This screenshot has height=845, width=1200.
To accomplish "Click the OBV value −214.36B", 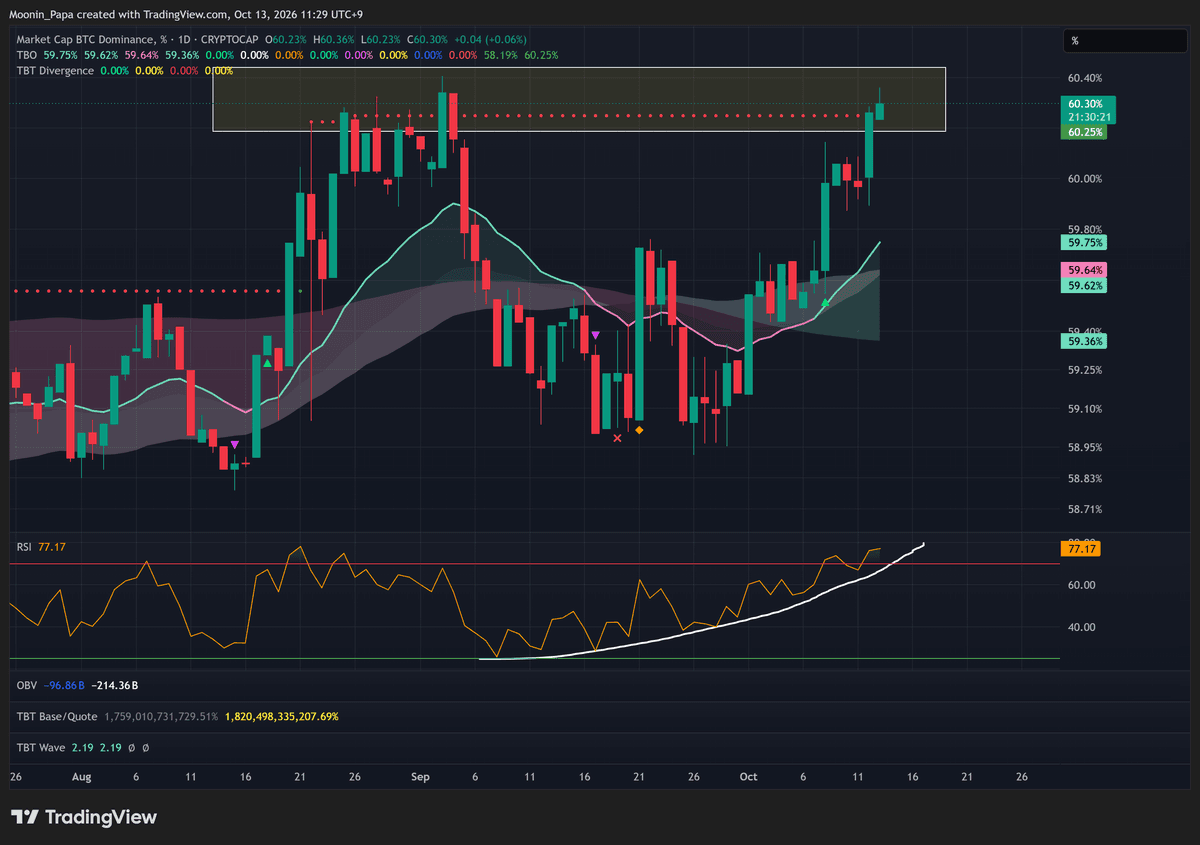I will (114, 686).
